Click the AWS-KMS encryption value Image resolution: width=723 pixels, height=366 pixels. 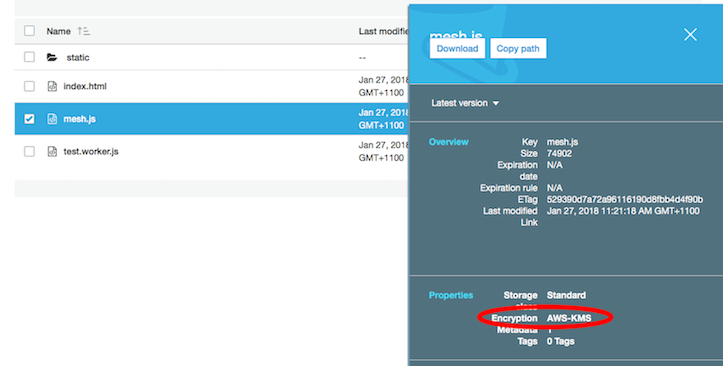569,318
